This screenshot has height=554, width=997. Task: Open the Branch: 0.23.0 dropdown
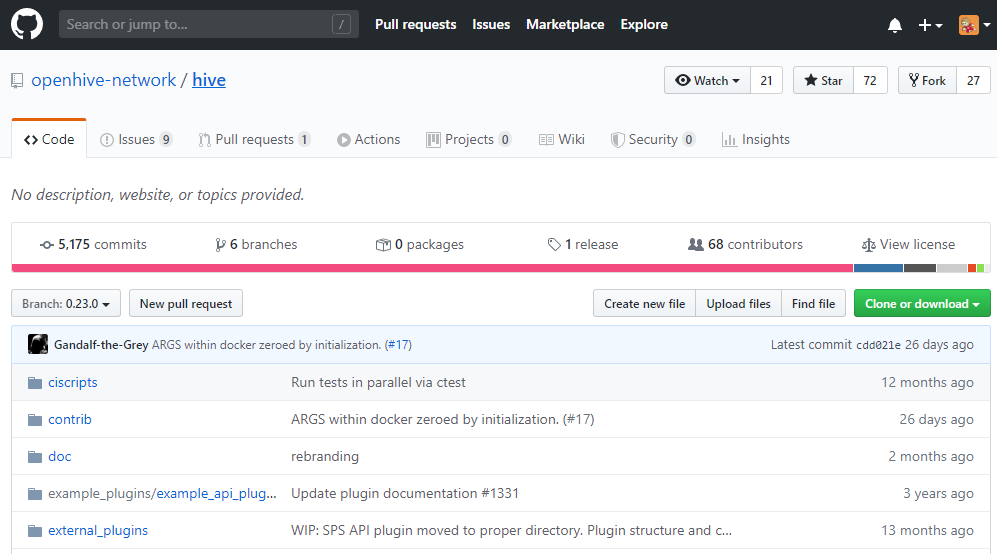coord(65,303)
